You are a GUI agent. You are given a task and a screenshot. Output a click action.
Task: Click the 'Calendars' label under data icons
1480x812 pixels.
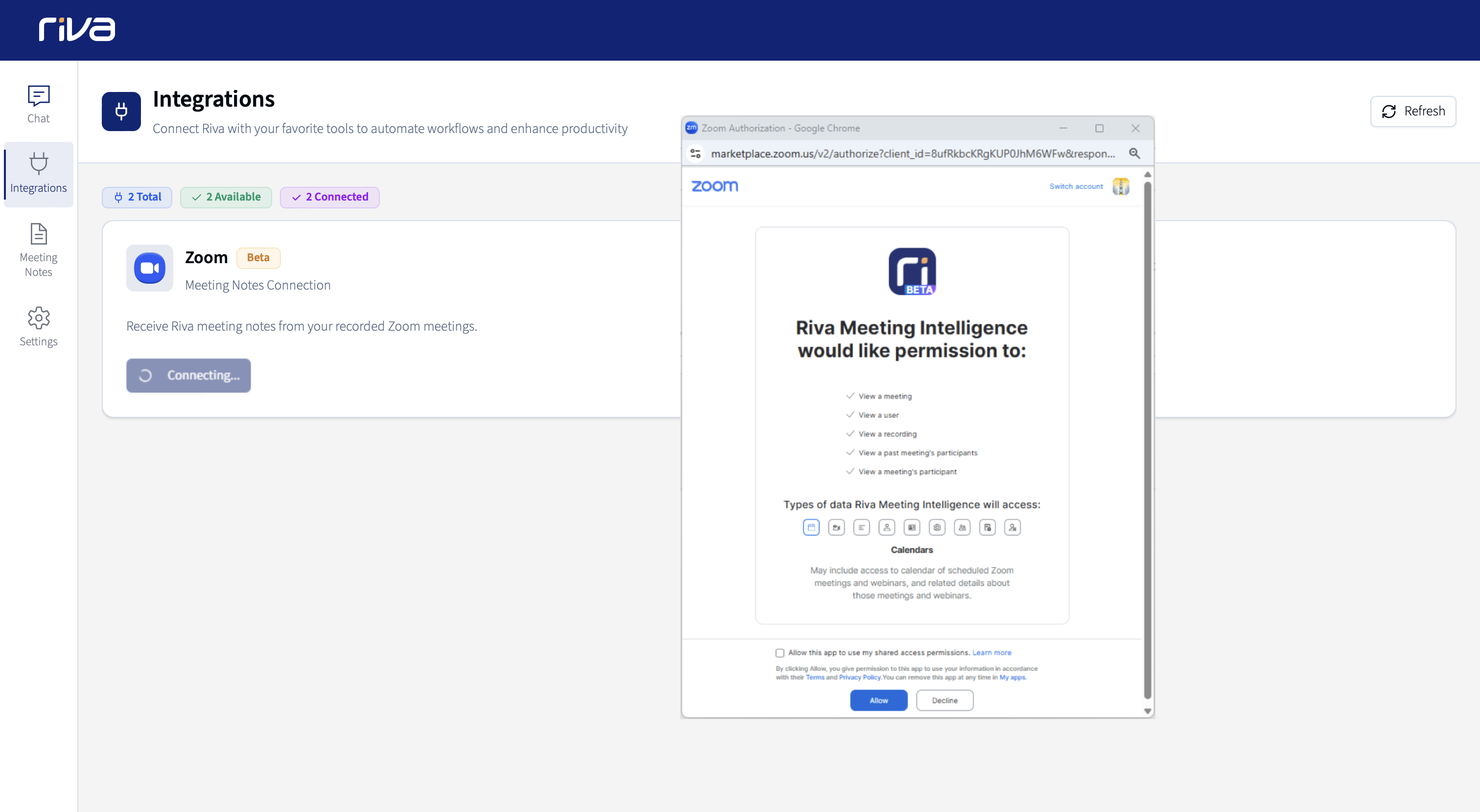[912, 550]
